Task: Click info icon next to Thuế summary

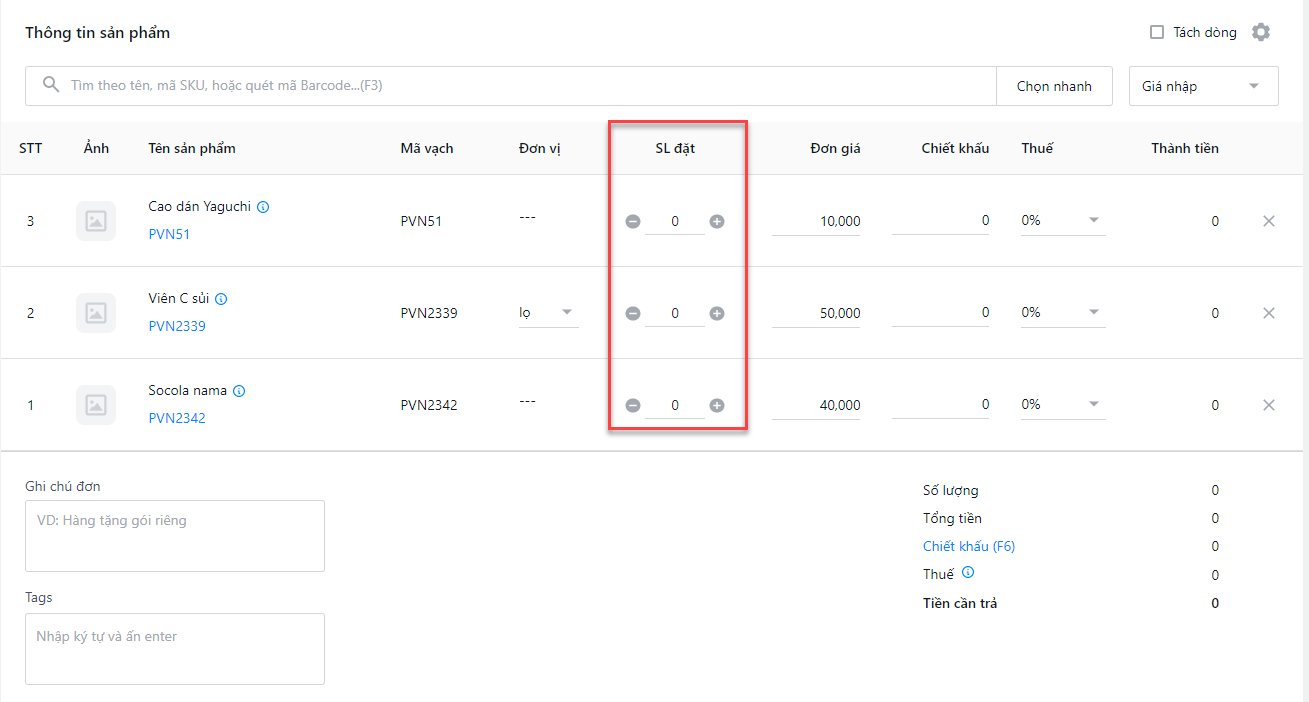Action: 968,573
